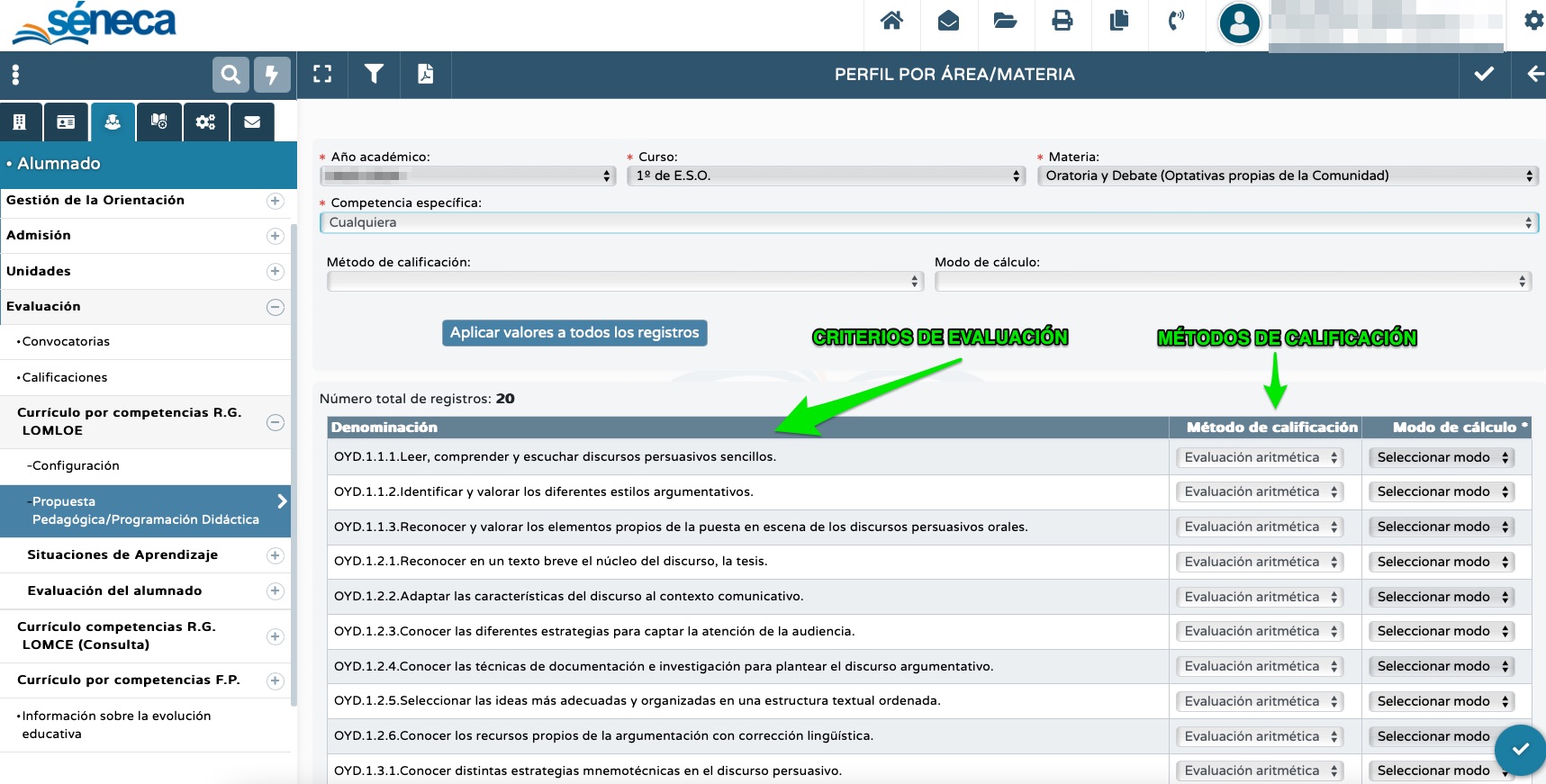Switch to building center tab

point(20,122)
